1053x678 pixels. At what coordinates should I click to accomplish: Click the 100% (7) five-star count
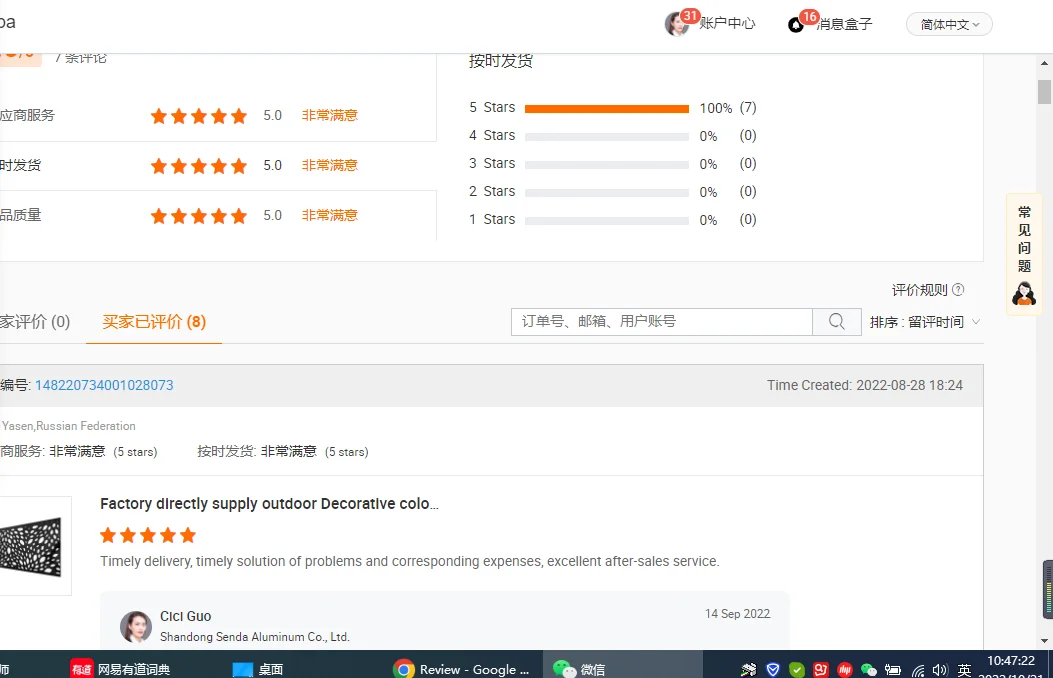click(x=728, y=108)
